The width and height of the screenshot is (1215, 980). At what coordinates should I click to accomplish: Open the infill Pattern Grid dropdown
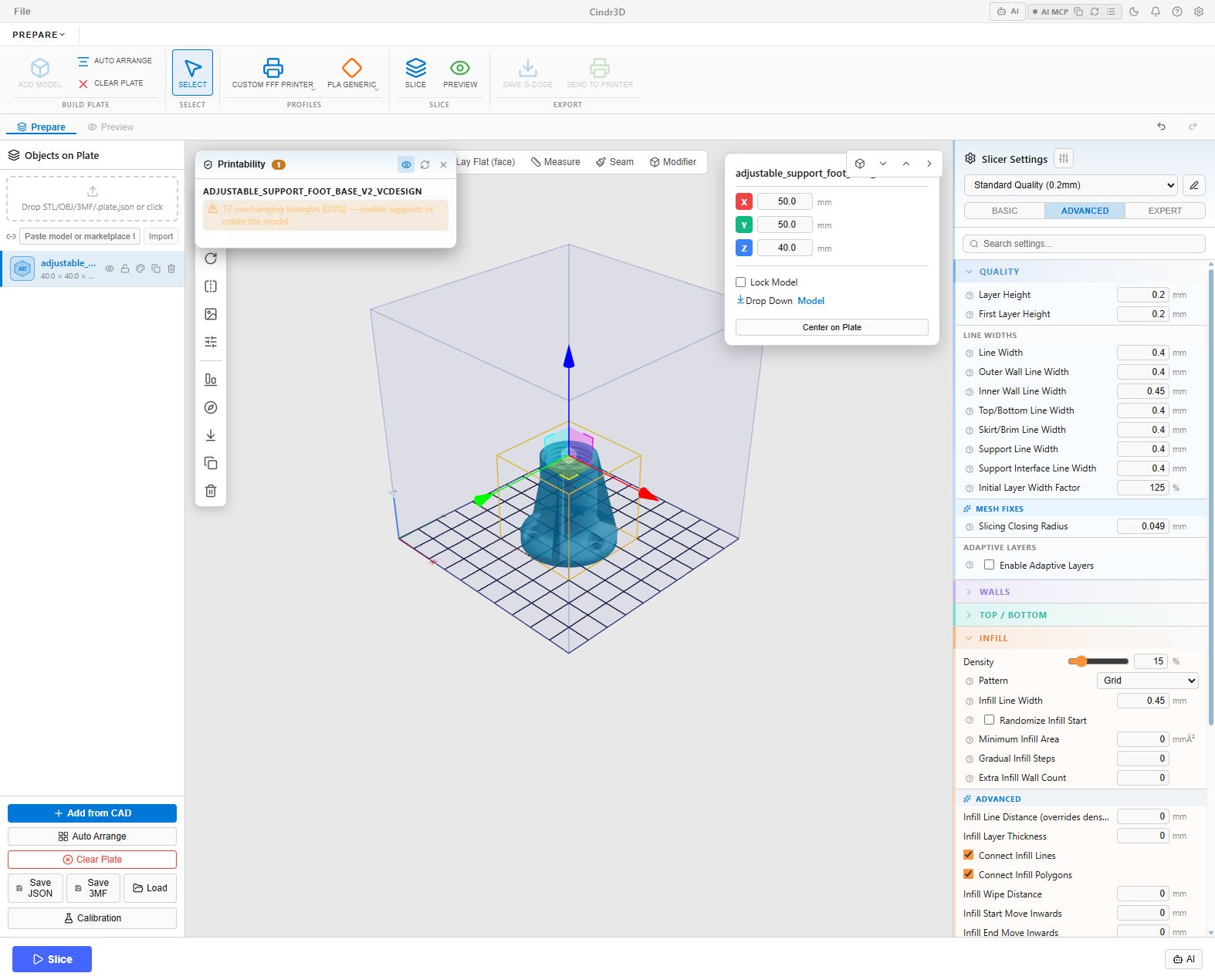click(1148, 681)
